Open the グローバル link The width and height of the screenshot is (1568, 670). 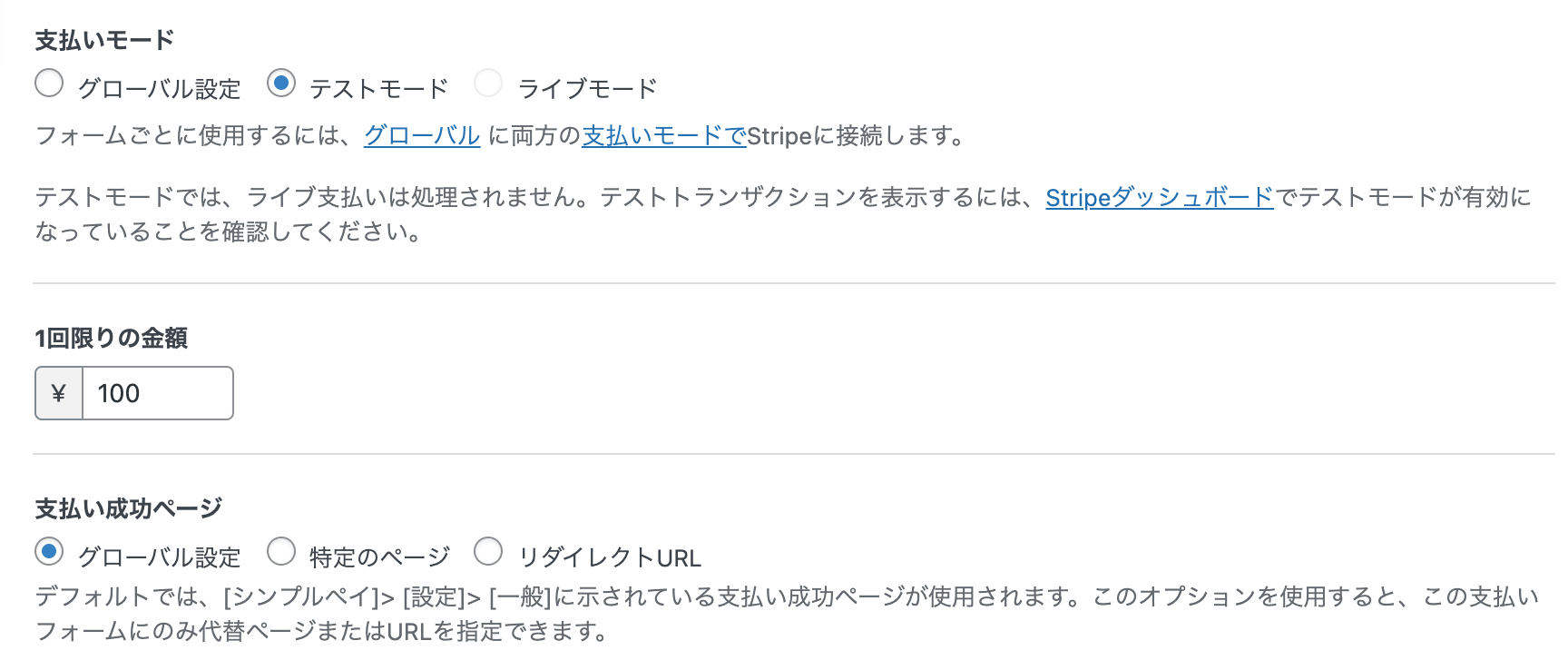pos(421,137)
